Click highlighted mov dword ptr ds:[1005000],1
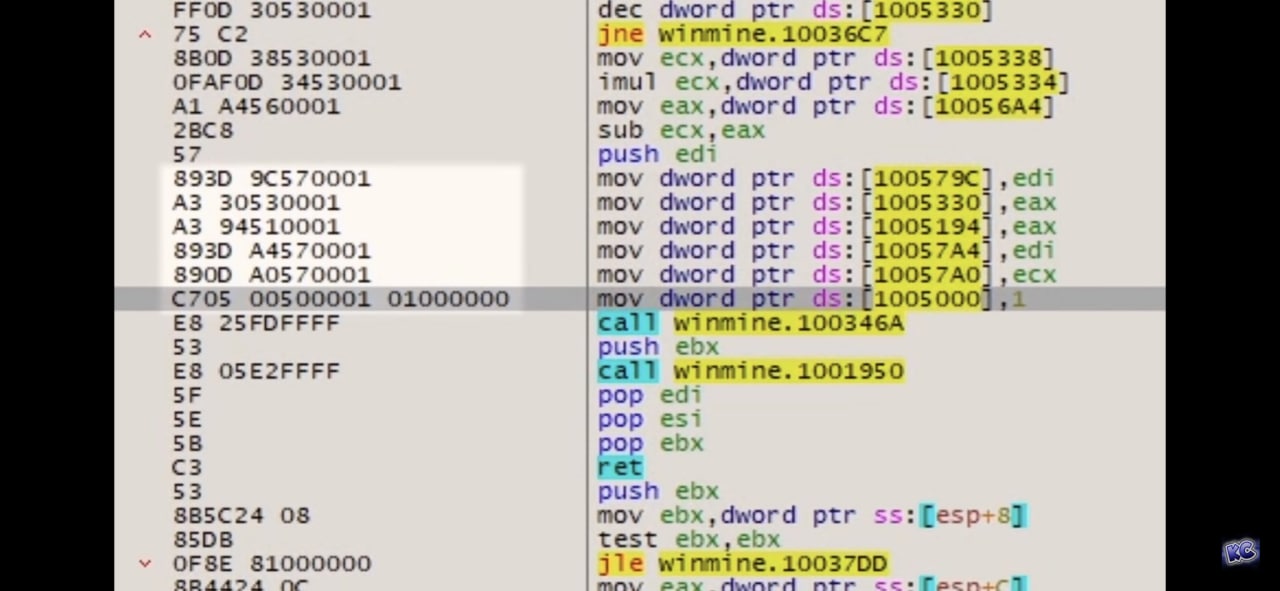The height and width of the screenshot is (591, 1280). click(x=811, y=298)
